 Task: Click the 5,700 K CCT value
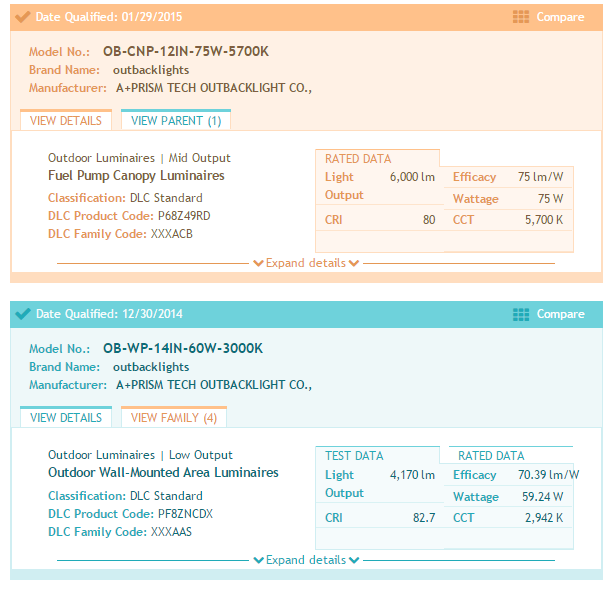pos(544,220)
